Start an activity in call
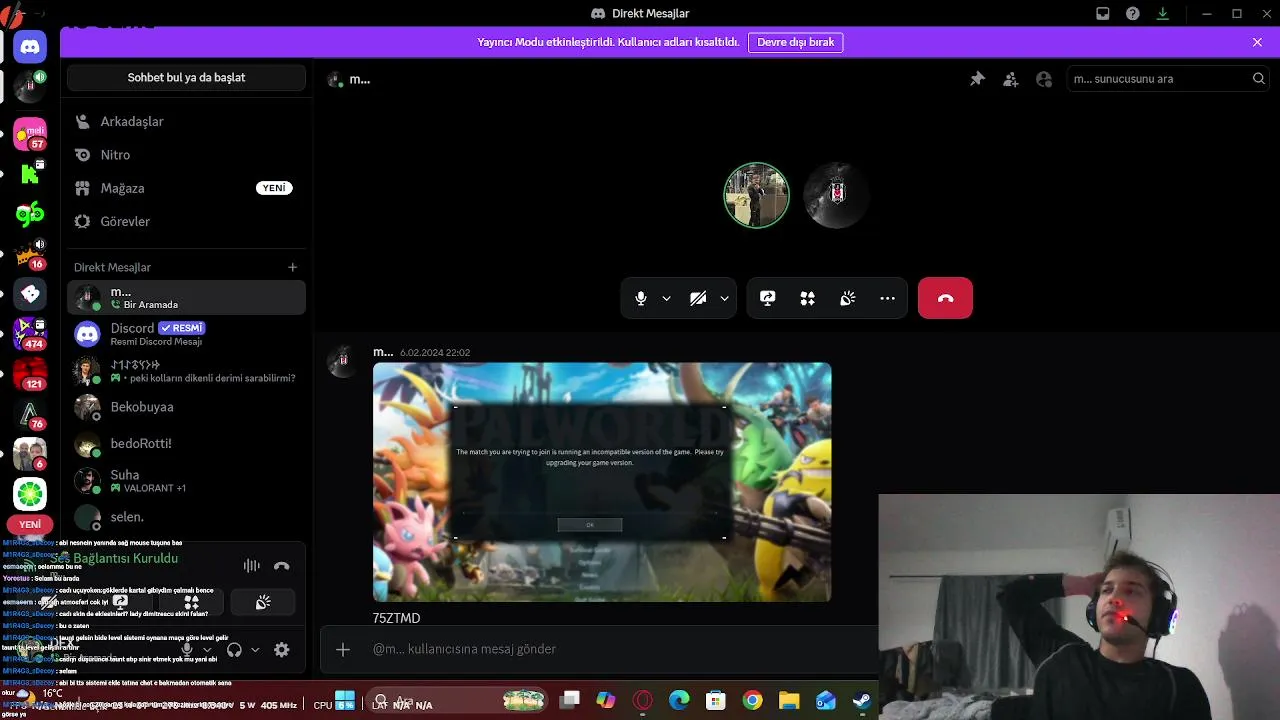Viewport: 1280px width, 720px height. (807, 298)
